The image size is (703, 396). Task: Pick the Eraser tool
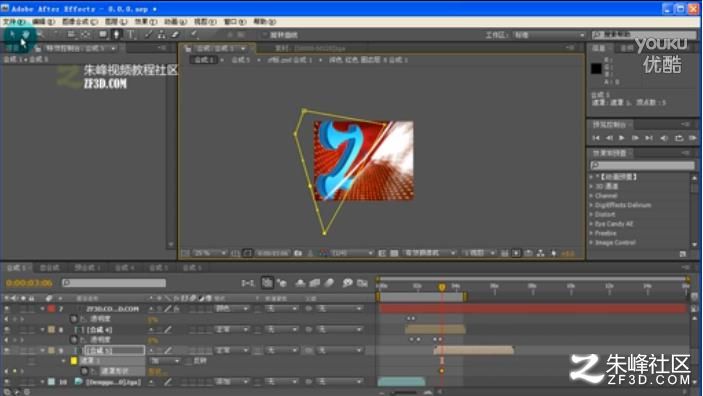click(x=175, y=35)
